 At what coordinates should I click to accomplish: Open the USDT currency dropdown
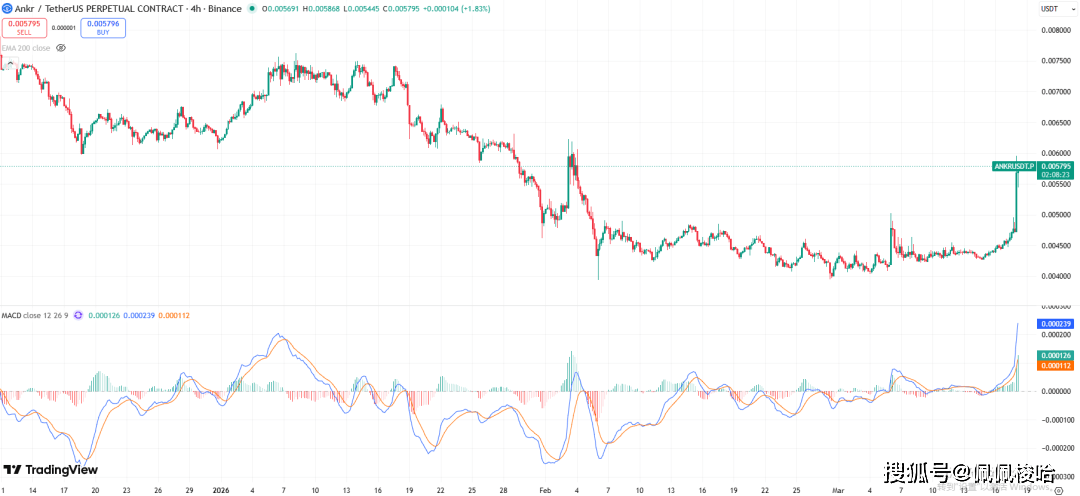tap(1050, 9)
